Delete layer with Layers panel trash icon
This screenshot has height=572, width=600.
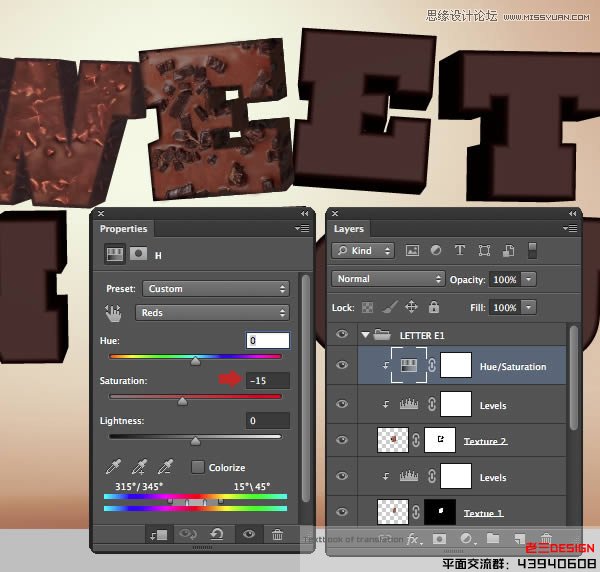pos(546,539)
